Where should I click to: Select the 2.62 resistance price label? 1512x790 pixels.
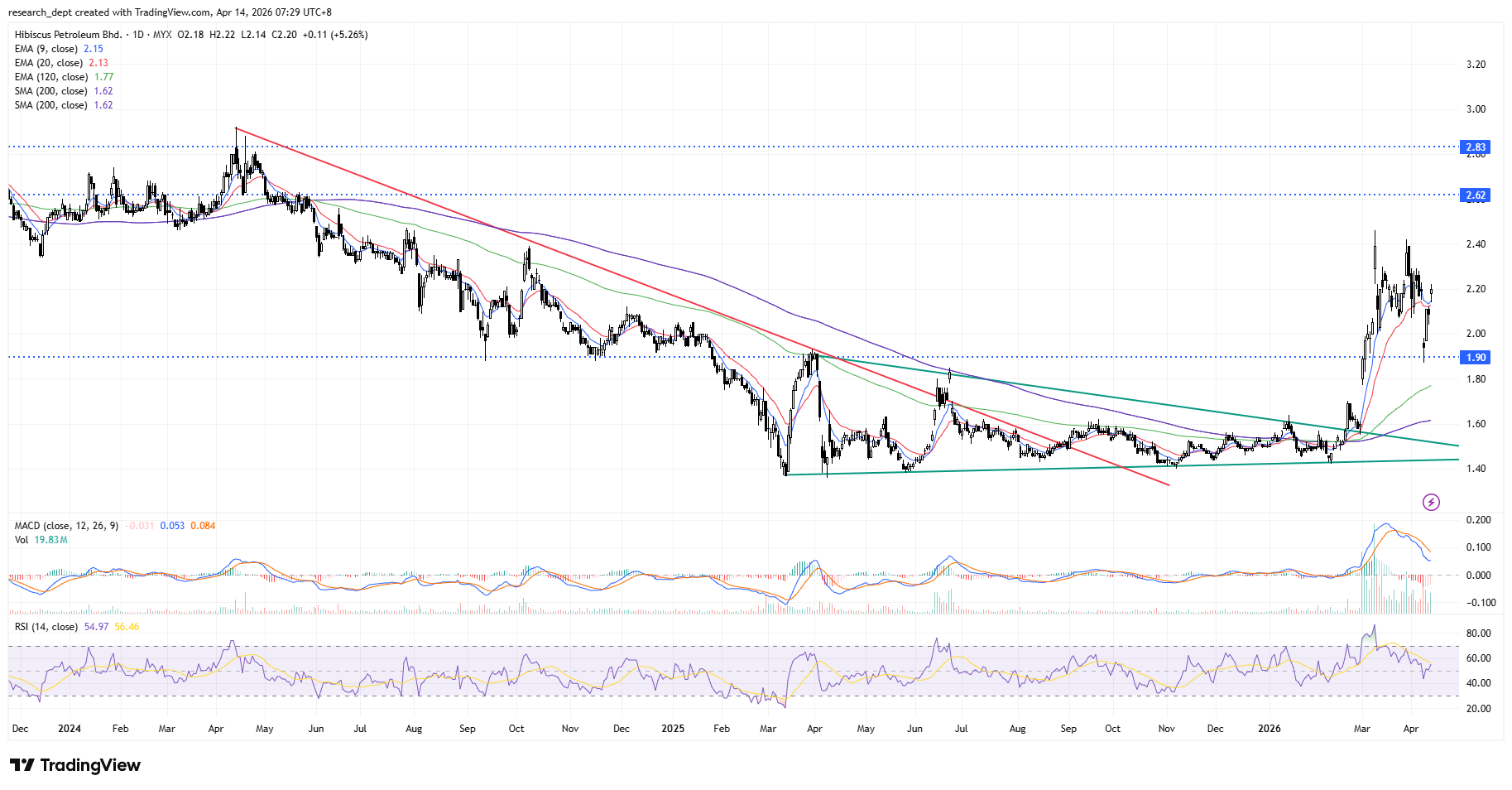[x=1476, y=195]
